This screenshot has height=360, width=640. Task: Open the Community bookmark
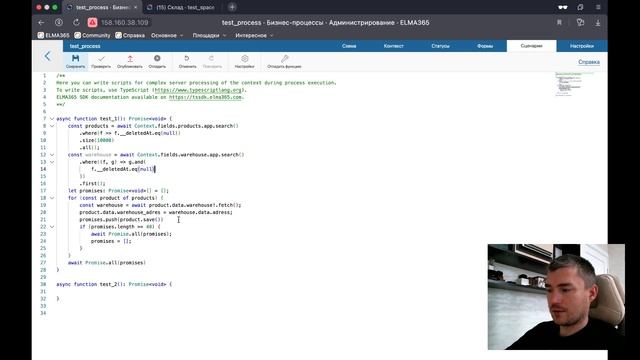[92, 36]
